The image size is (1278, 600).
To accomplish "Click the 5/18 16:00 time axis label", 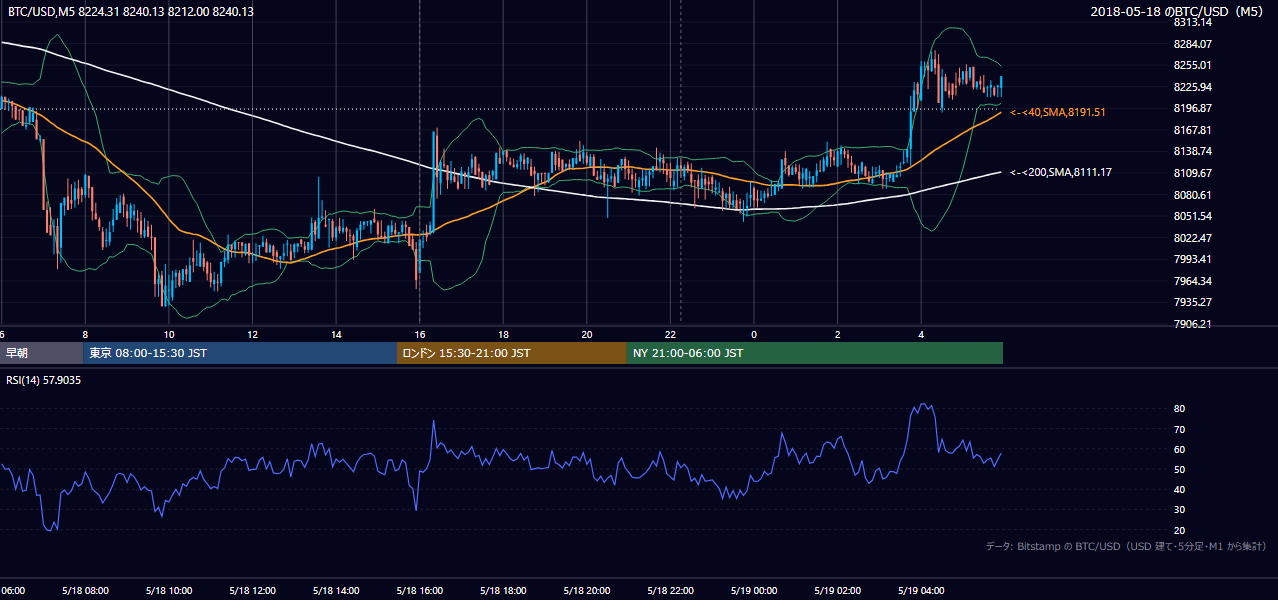I will [418, 591].
